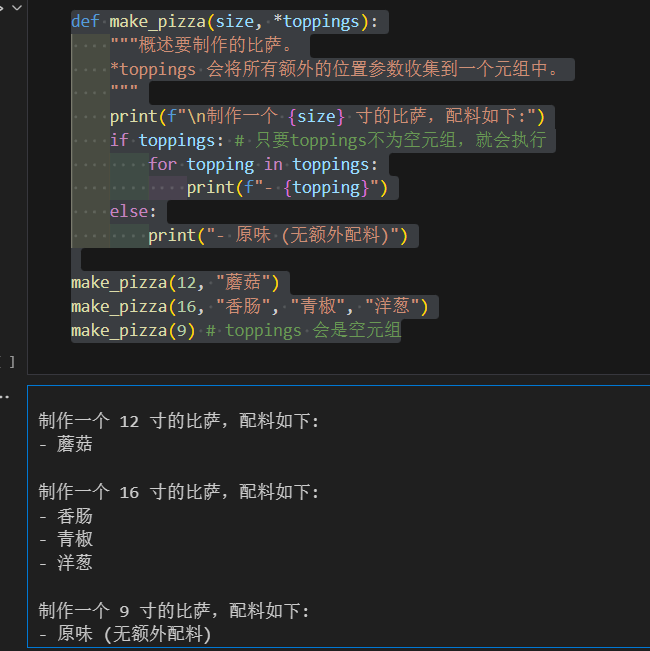Click output line '- 香肠'
Screen dimensions: 650x651
66,516
